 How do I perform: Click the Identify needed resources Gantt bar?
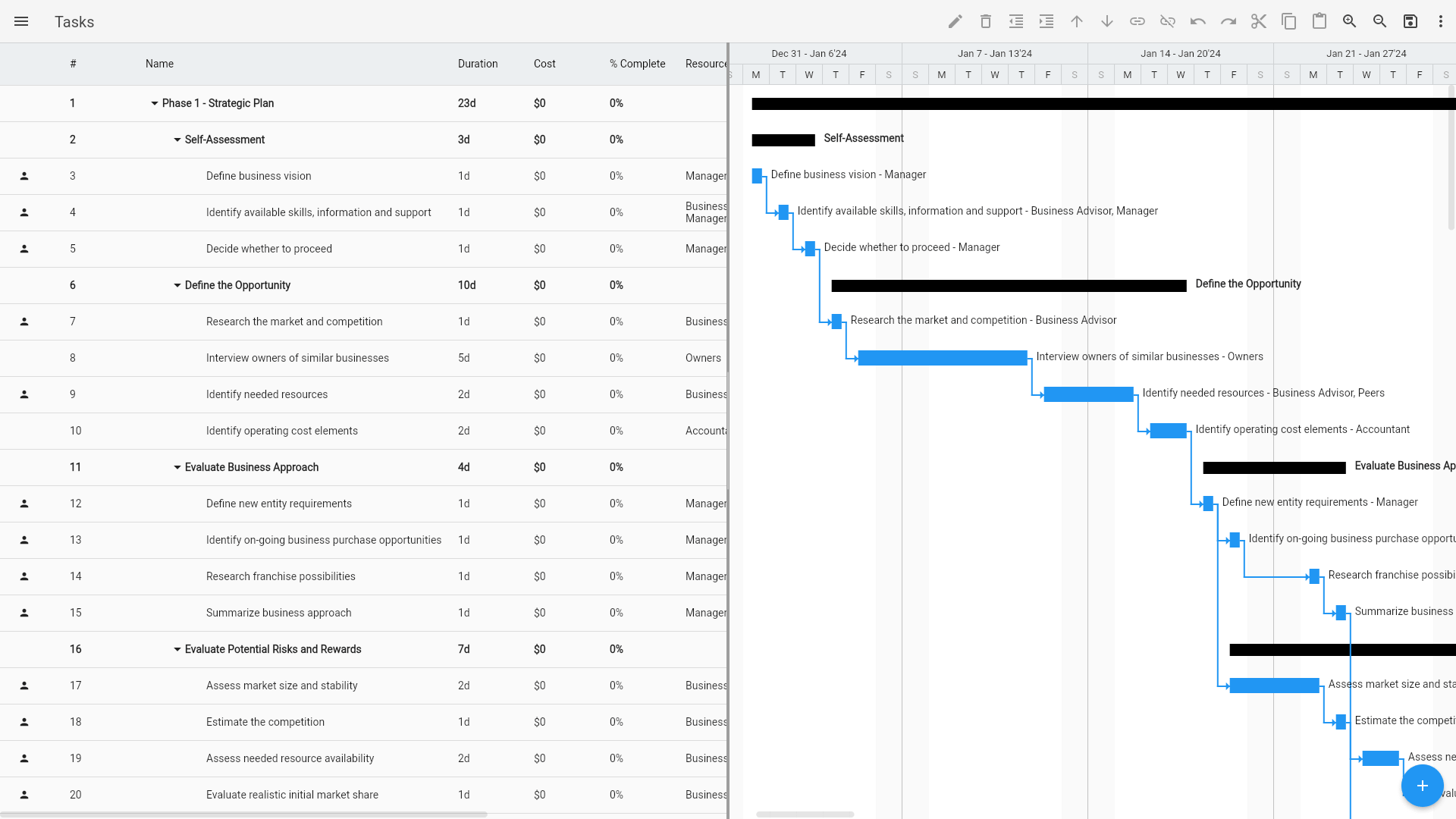(1089, 394)
